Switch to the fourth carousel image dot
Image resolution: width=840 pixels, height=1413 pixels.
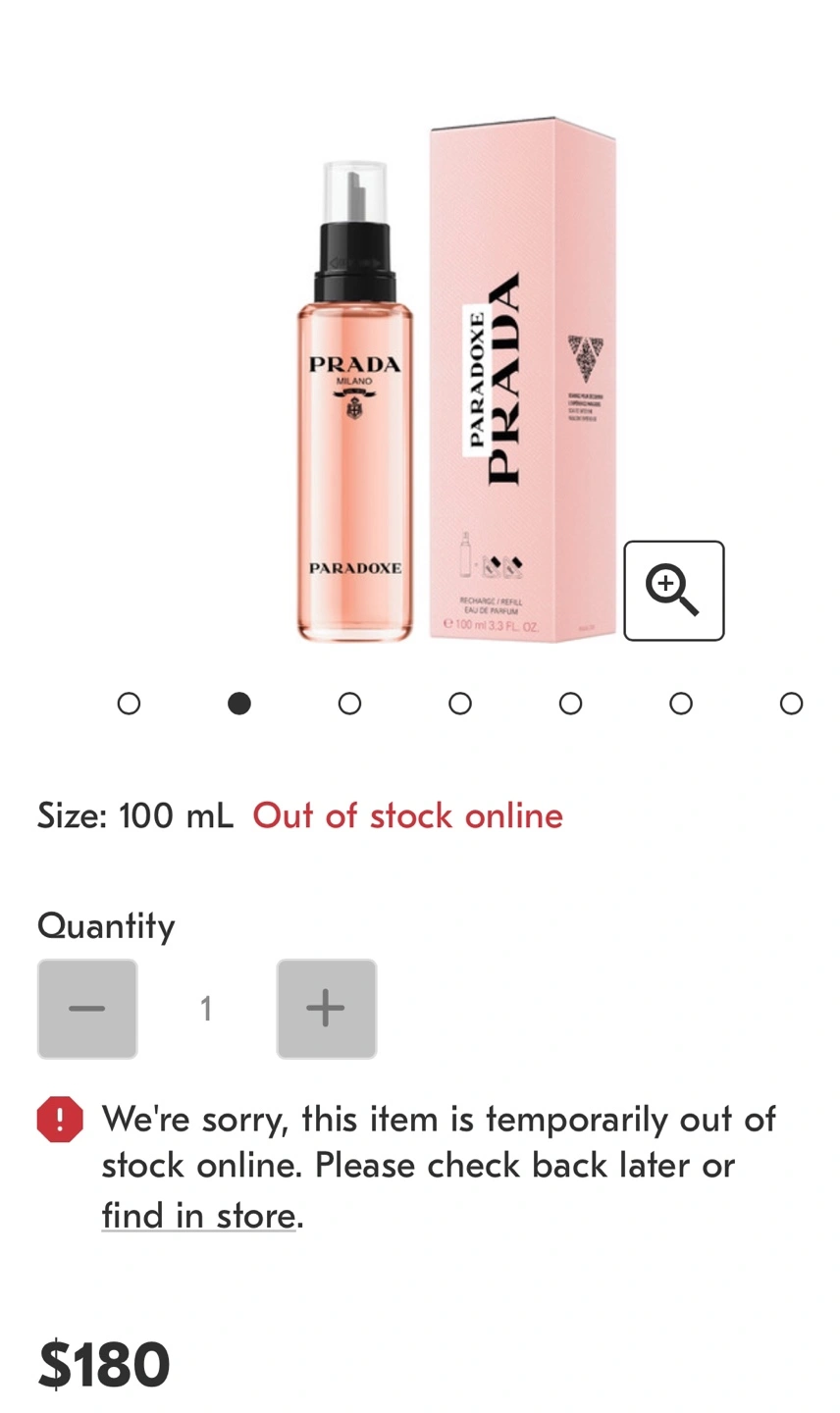tap(460, 704)
